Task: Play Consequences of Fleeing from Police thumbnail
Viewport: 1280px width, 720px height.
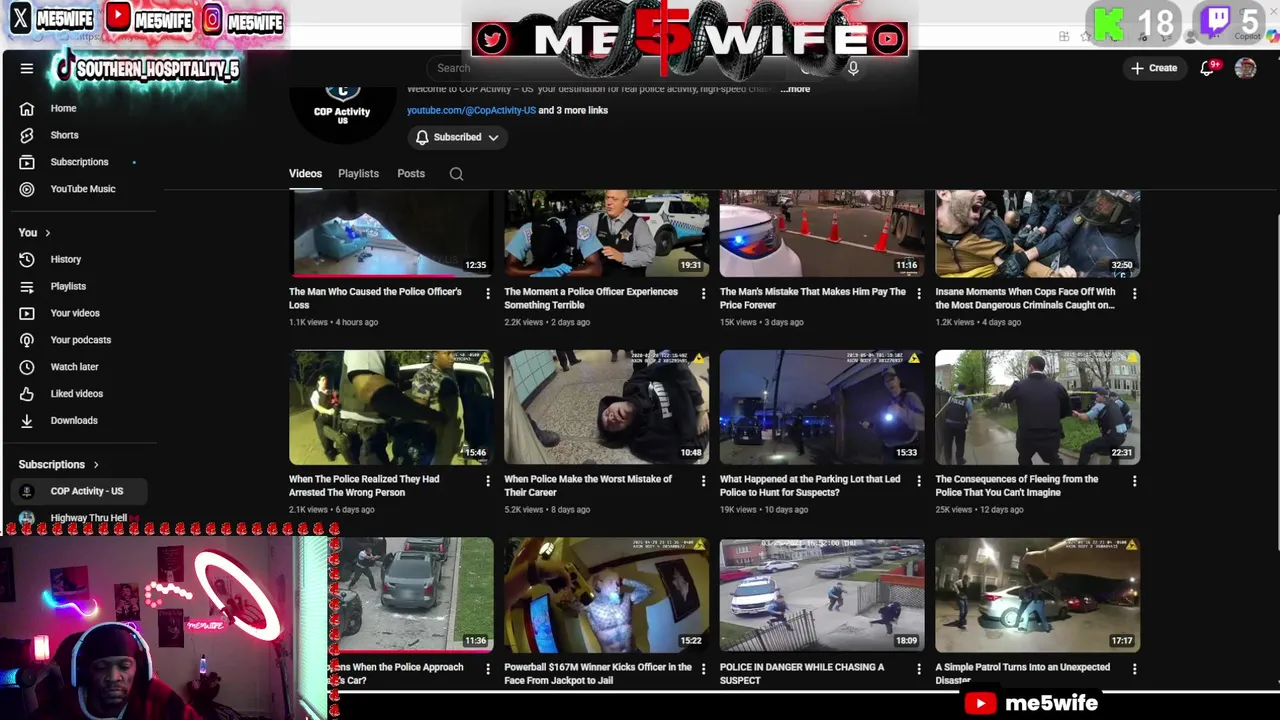Action: 1037,407
